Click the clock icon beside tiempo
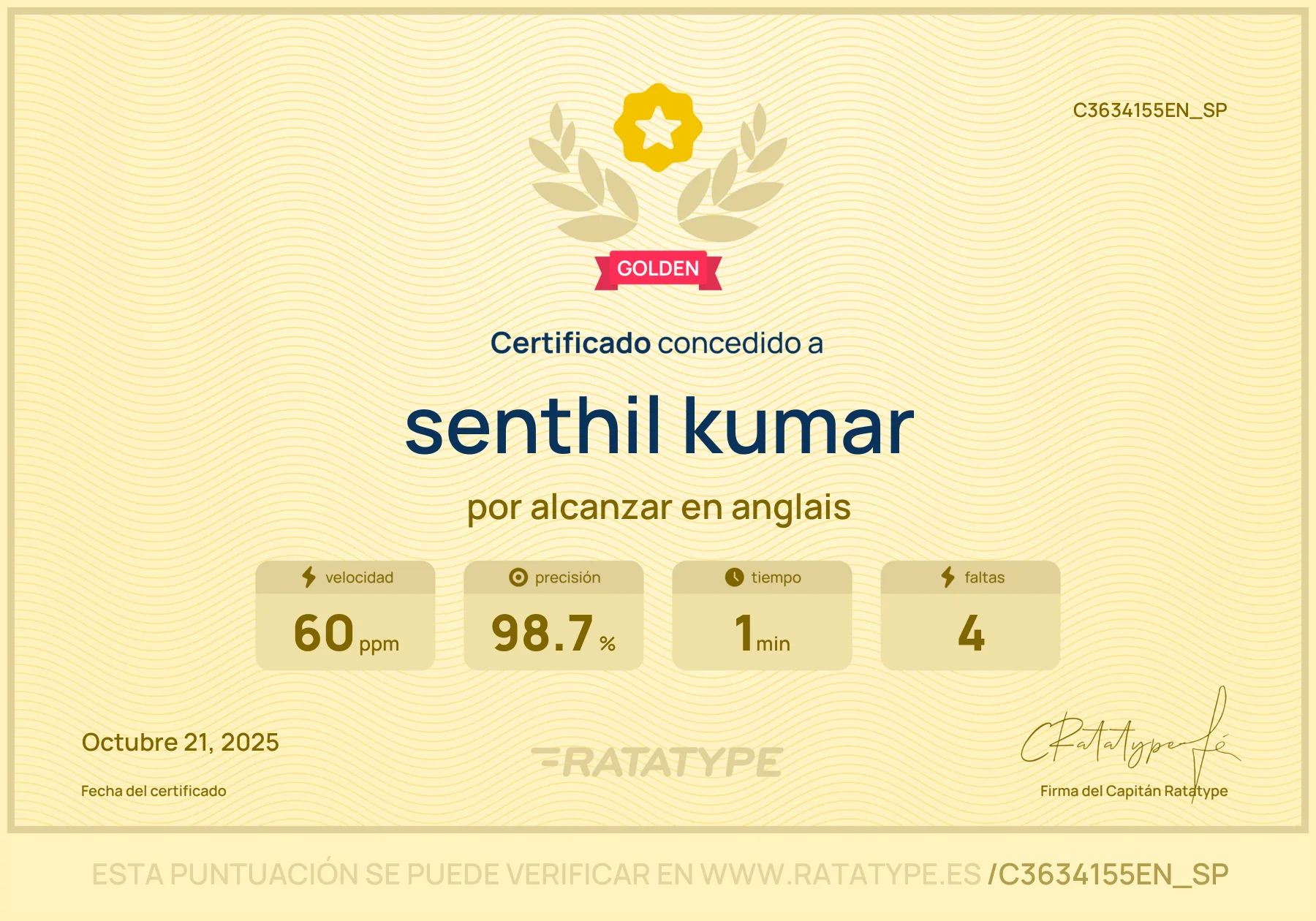Screen dimensions: 1316x921 (x=734, y=577)
